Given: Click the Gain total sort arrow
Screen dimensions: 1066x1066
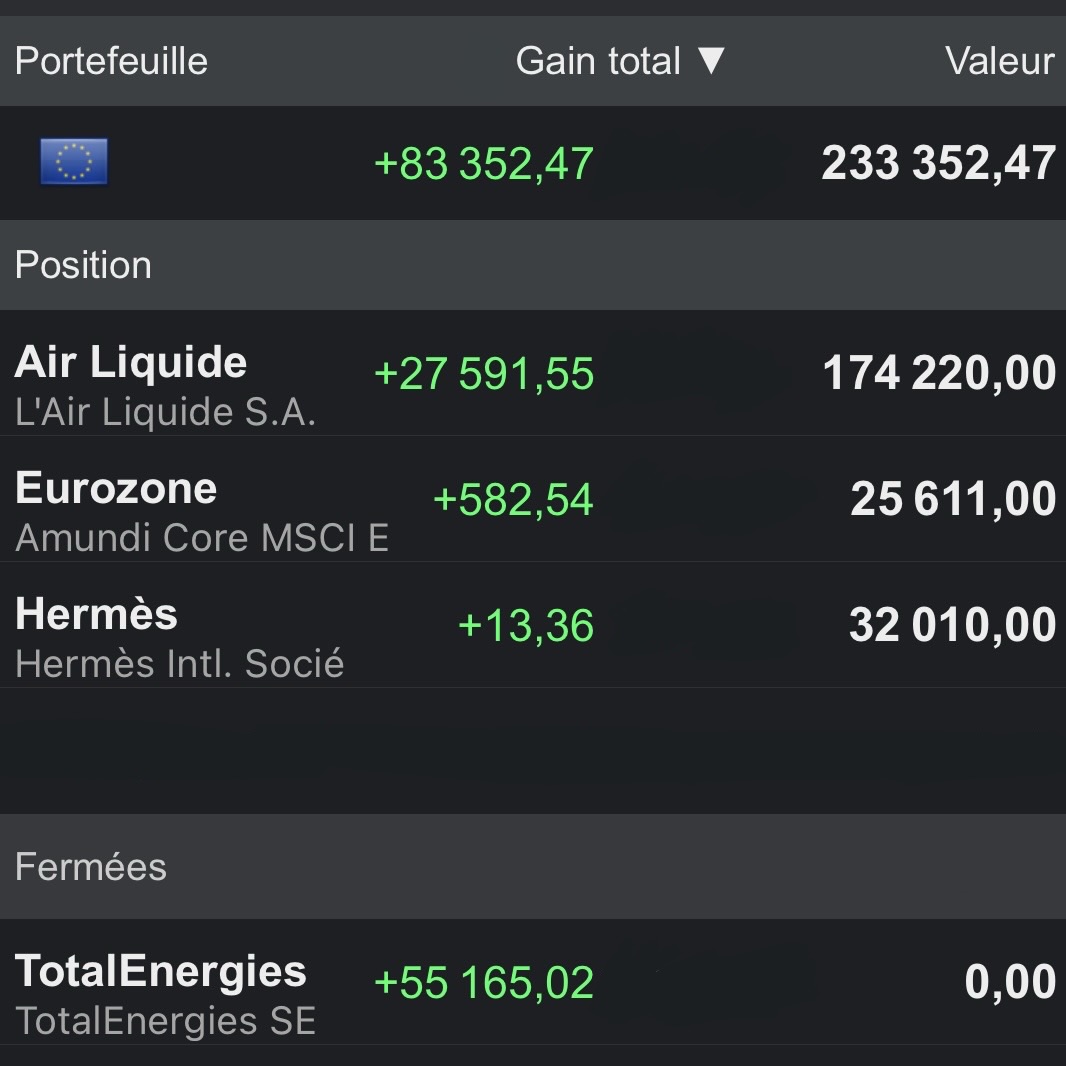Looking at the screenshot, I should 711,61.
